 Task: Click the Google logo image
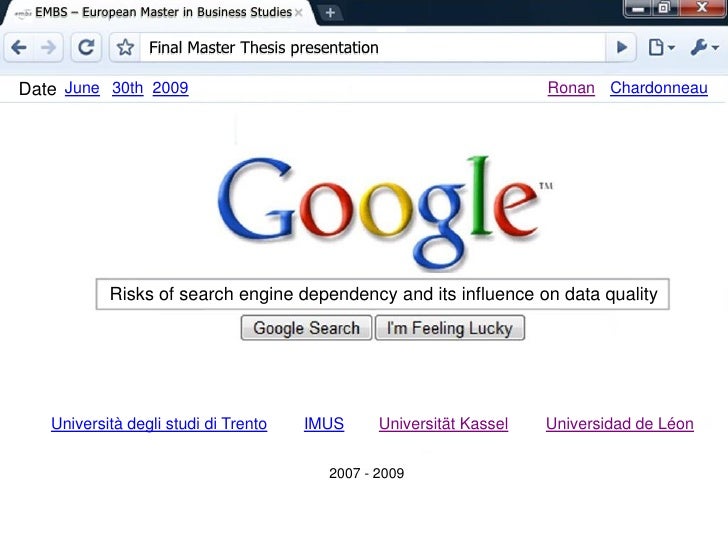pos(385,213)
